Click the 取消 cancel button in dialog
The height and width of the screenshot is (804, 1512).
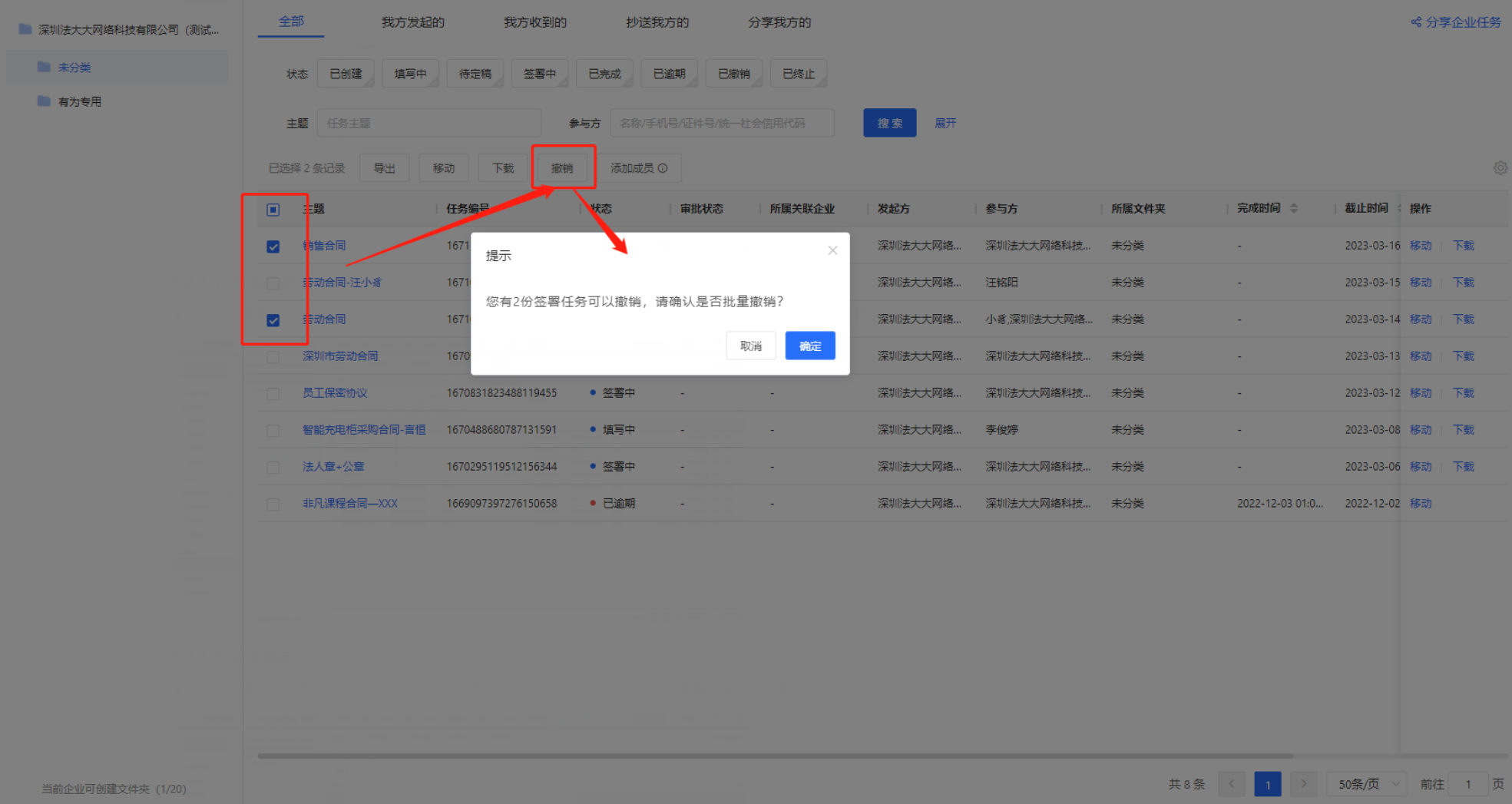pos(750,346)
